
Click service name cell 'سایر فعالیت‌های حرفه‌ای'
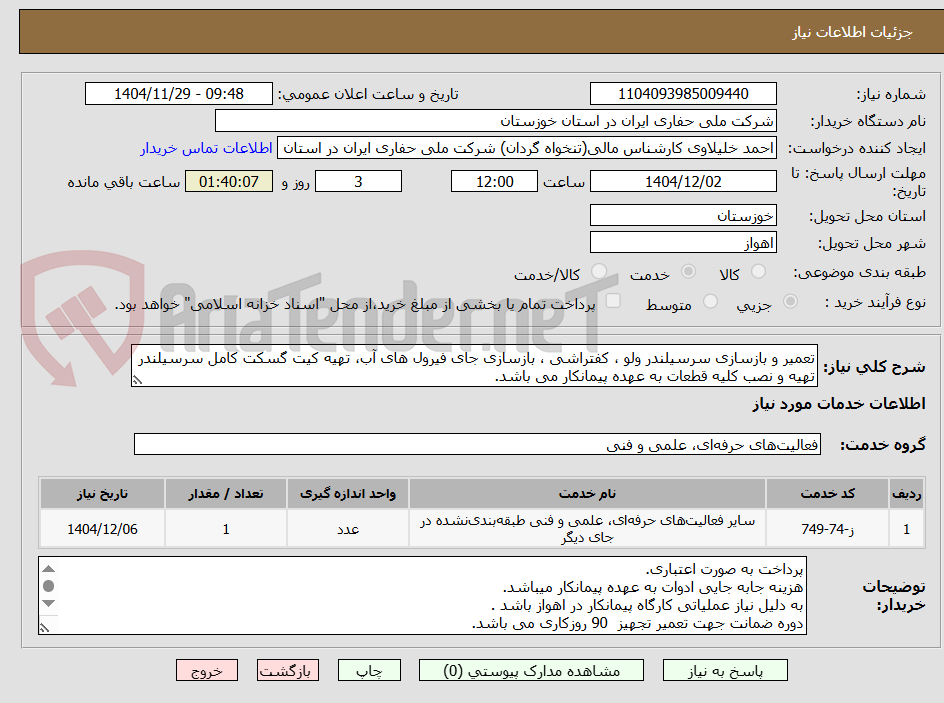(587, 528)
